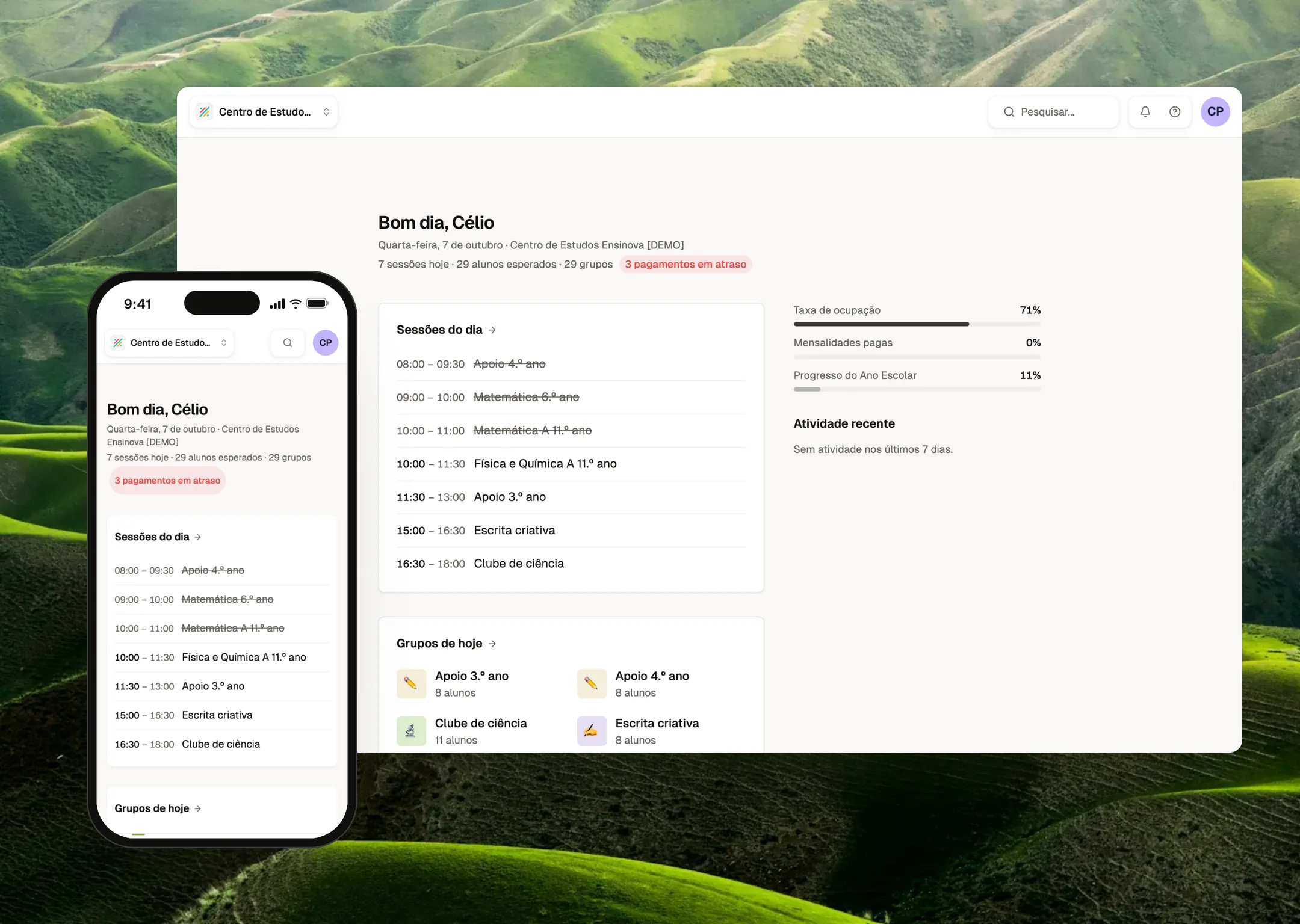Image resolution: width=1300 pixels, height=924 pixels.
Task: Tap phone session Escrita criativa
Action: click(222, 715)
